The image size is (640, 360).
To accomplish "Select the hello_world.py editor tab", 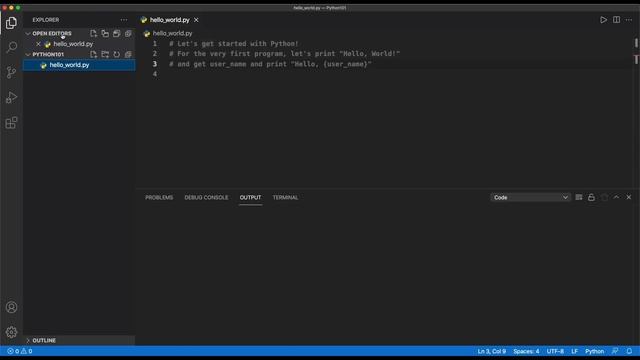I will click(170, 20).
